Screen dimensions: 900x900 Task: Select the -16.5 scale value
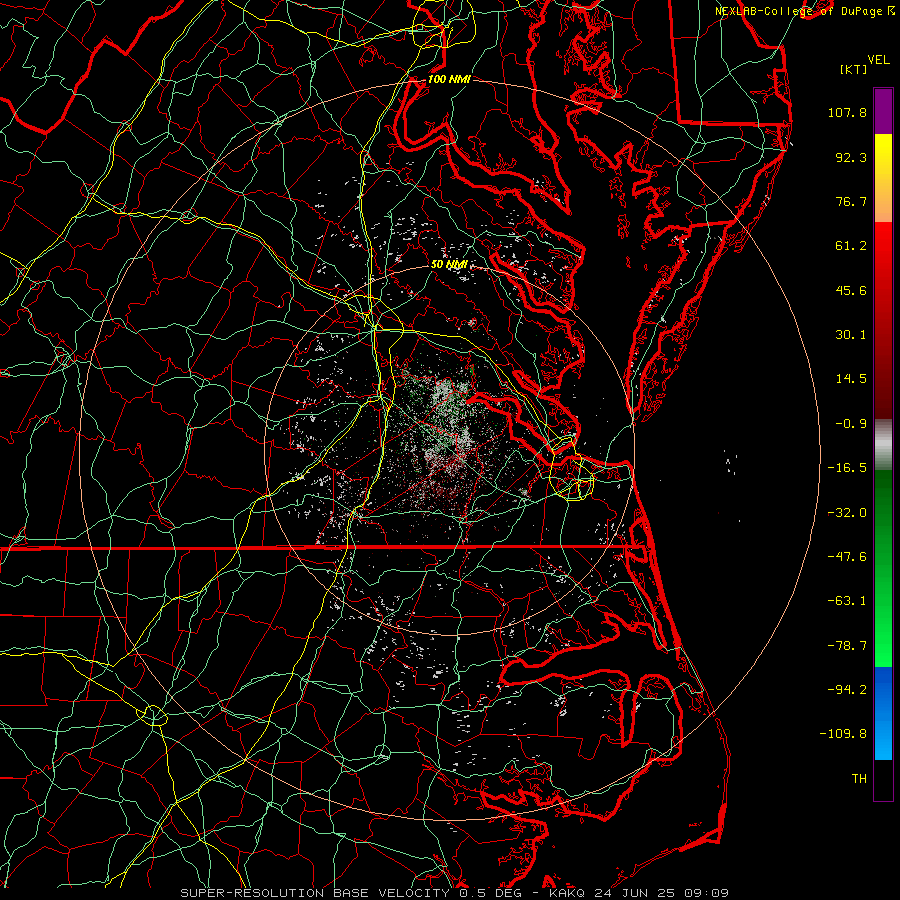pyautogui.click(x=847, y=468)
